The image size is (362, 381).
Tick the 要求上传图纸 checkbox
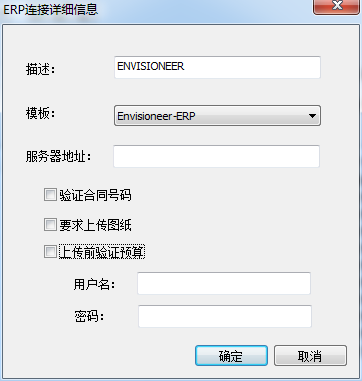click(50, 225)
